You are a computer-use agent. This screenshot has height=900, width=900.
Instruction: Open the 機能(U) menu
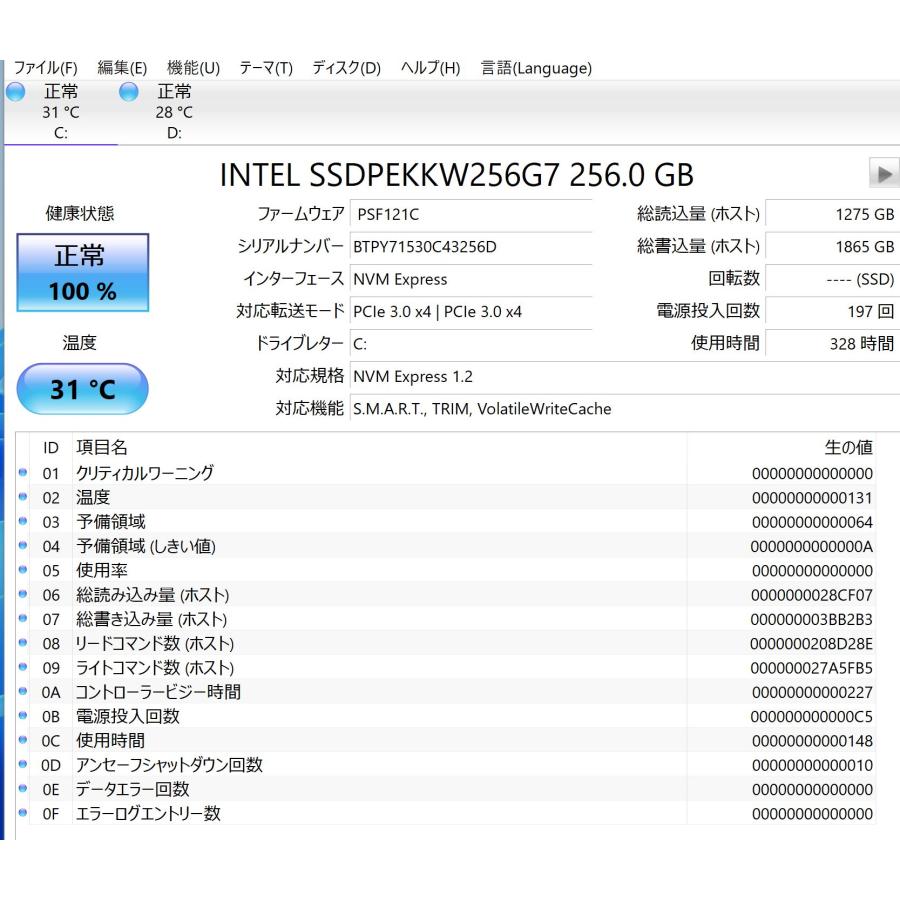click(193, 68)
